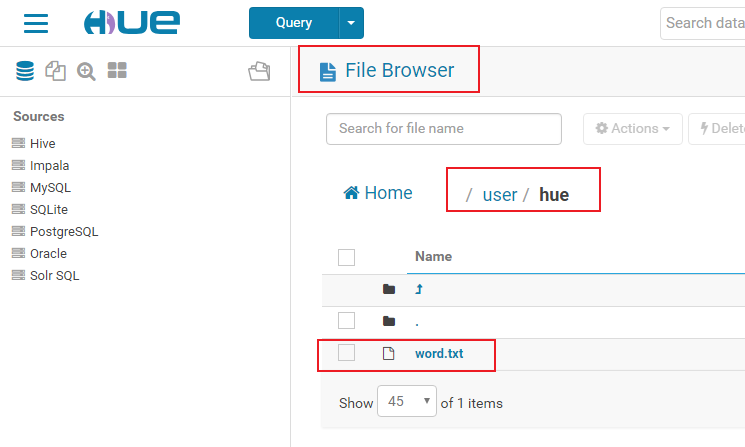
Task: Select SQLite source
Action: 48,209
